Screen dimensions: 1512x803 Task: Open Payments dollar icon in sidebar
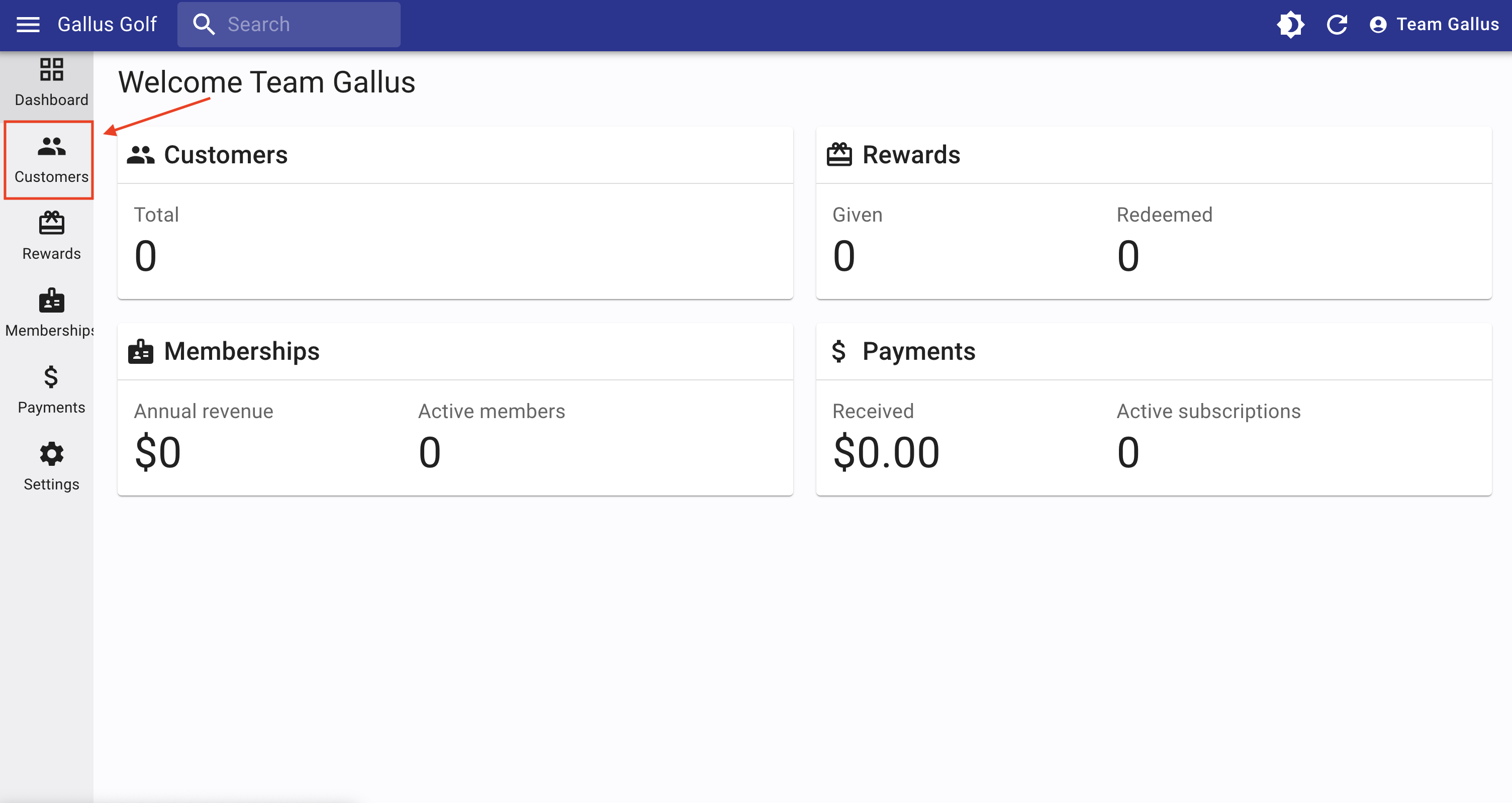(x=51, y=377)
